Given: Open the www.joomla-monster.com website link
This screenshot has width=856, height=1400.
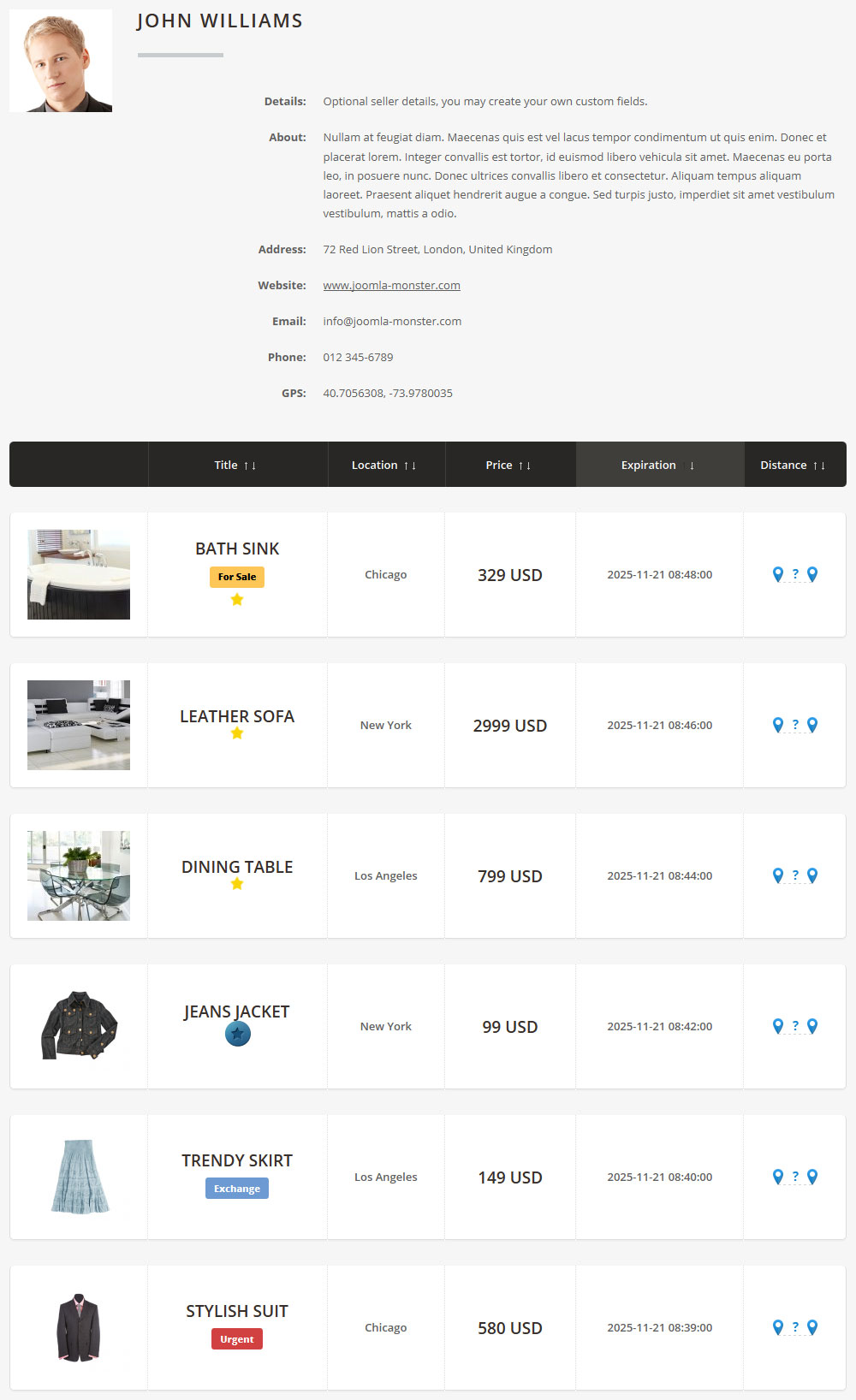Looking at the screenshot, I should pyautogui.click(x=391, y=285).
